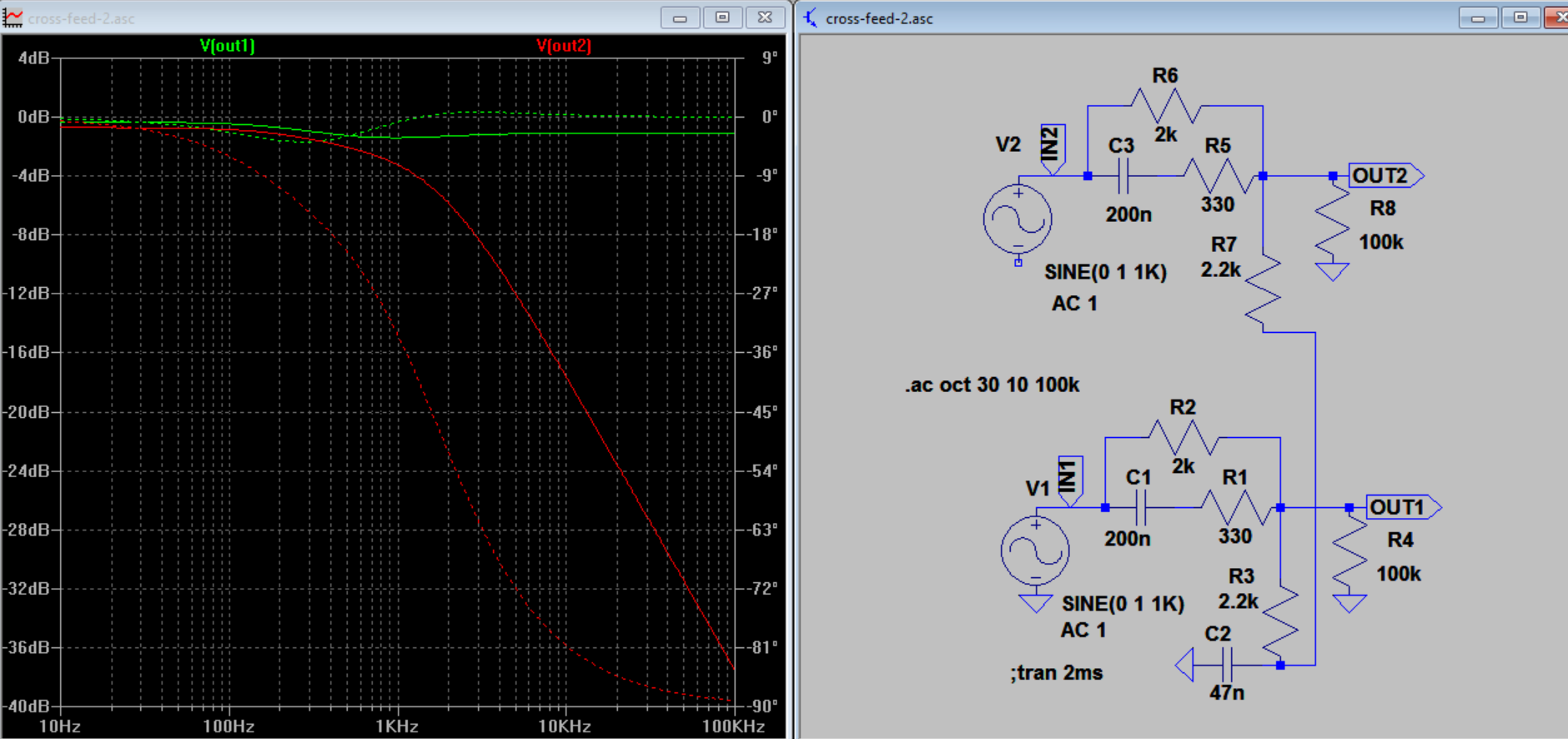Click SINE(0 1 1K) value of V2

pyautogui.click(x=1106, y=272)
